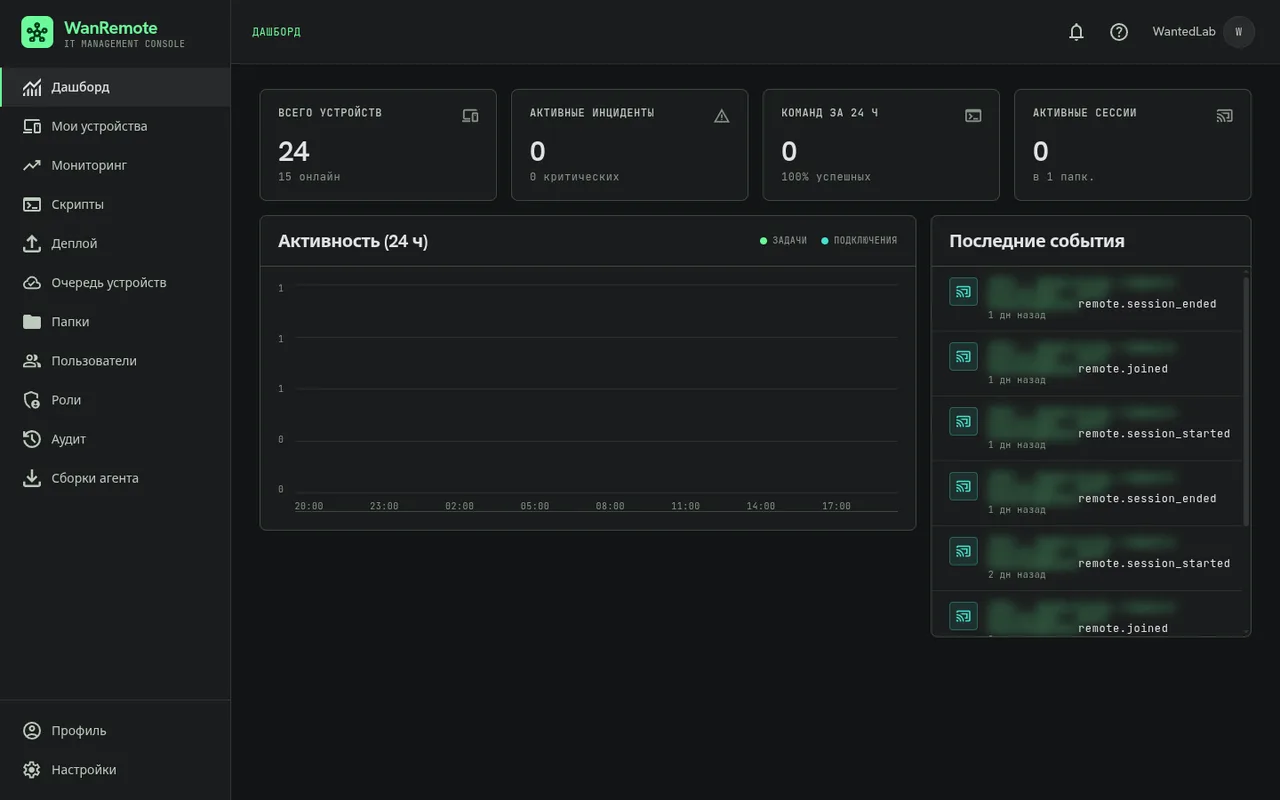Open Очередь устройств page
The height and width of the screenshot is (800, 1280).
click(115, 282)
